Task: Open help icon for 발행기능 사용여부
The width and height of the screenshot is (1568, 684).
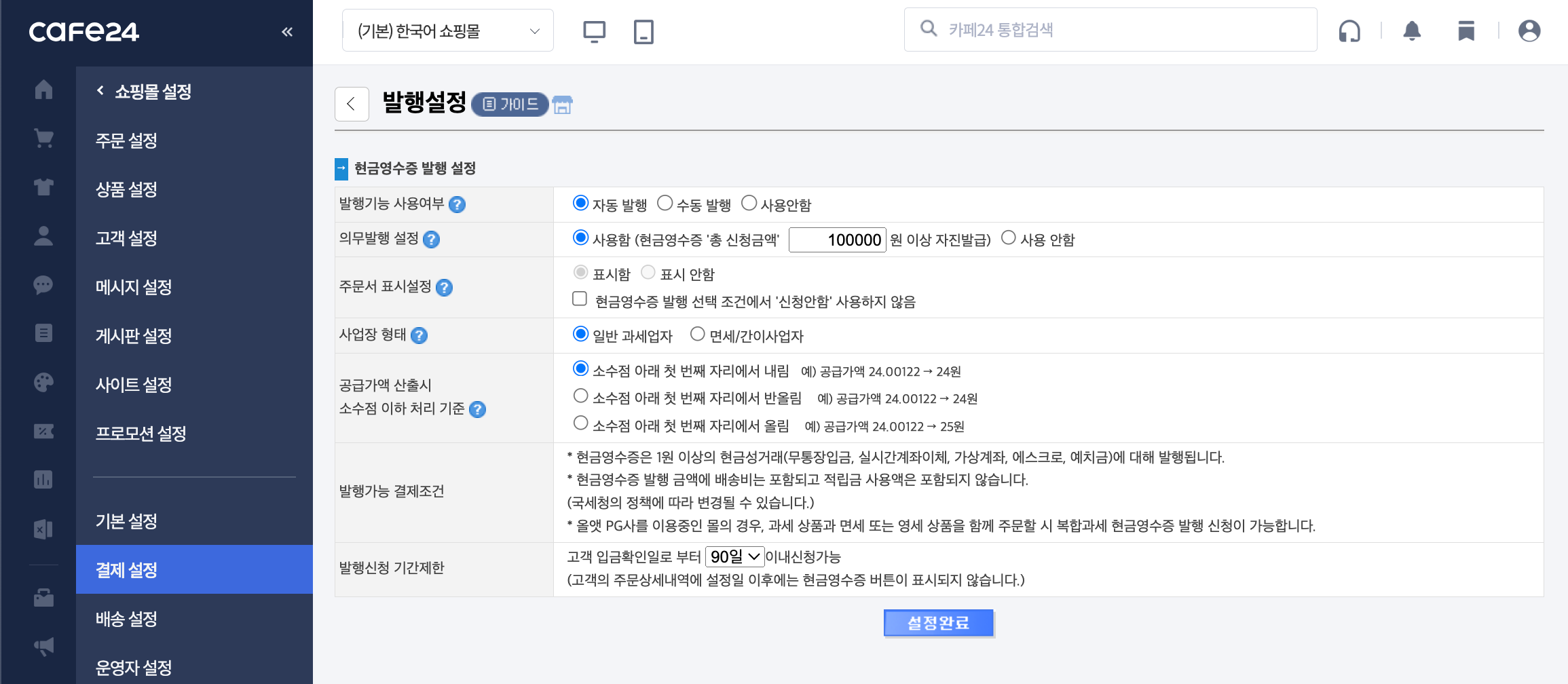Action: coord(458,204)
